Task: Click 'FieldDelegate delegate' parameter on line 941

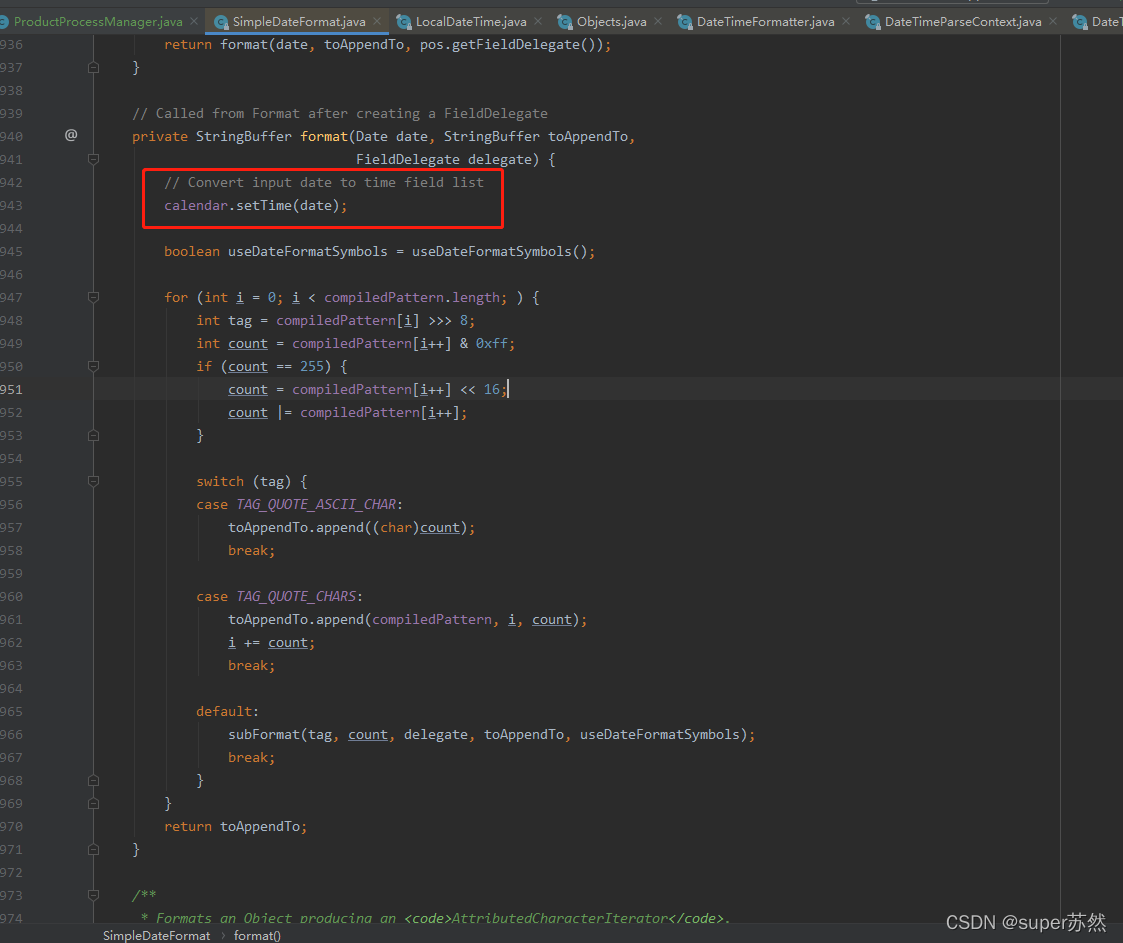Action: click(x=444, y=159)
